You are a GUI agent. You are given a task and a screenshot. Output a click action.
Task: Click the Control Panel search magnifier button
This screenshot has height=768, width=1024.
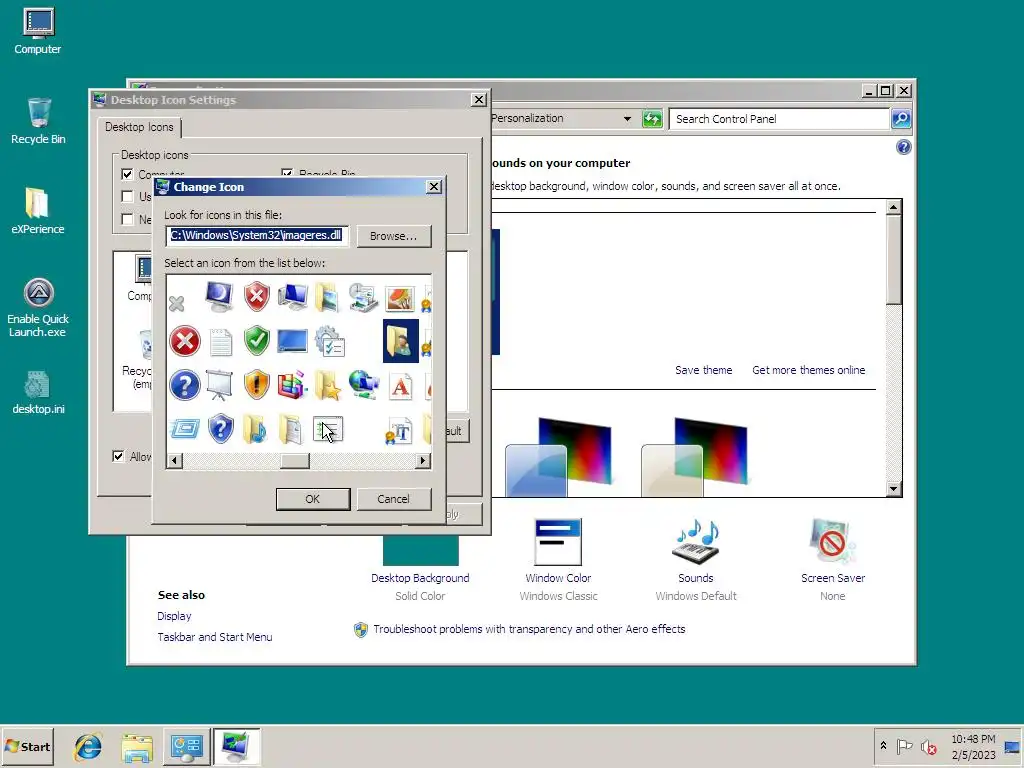point(901,119)
